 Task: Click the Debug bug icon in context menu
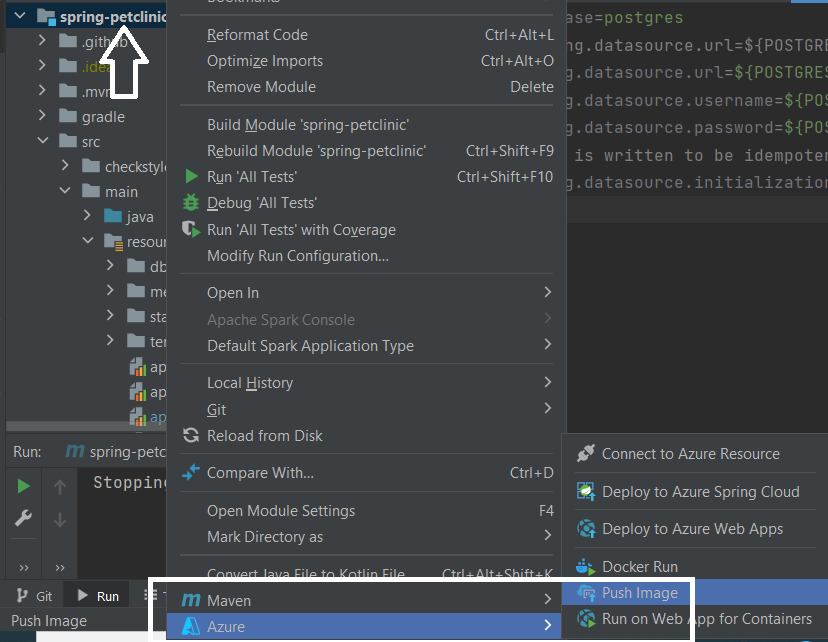[191, 203]
